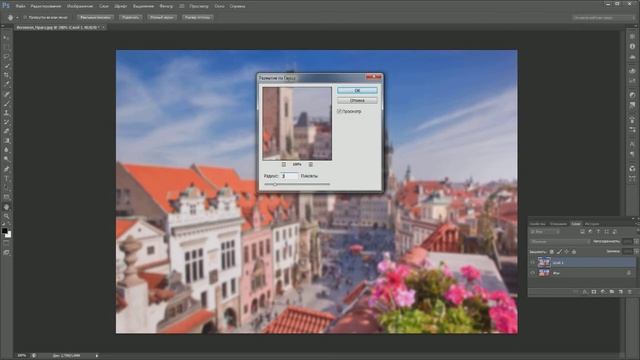
Task: Lock position icon in Layers panel
Action: pyautogui.click(x=567, y=252)
